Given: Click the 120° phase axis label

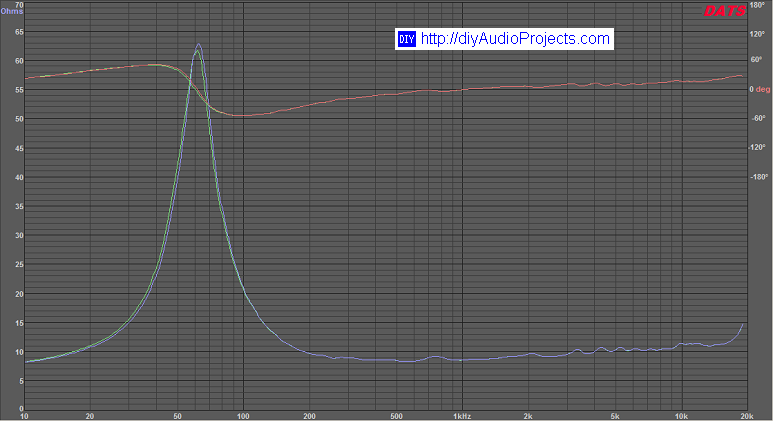Looking at the screenshot, I should pyautogui.click(x=758, y=32).
